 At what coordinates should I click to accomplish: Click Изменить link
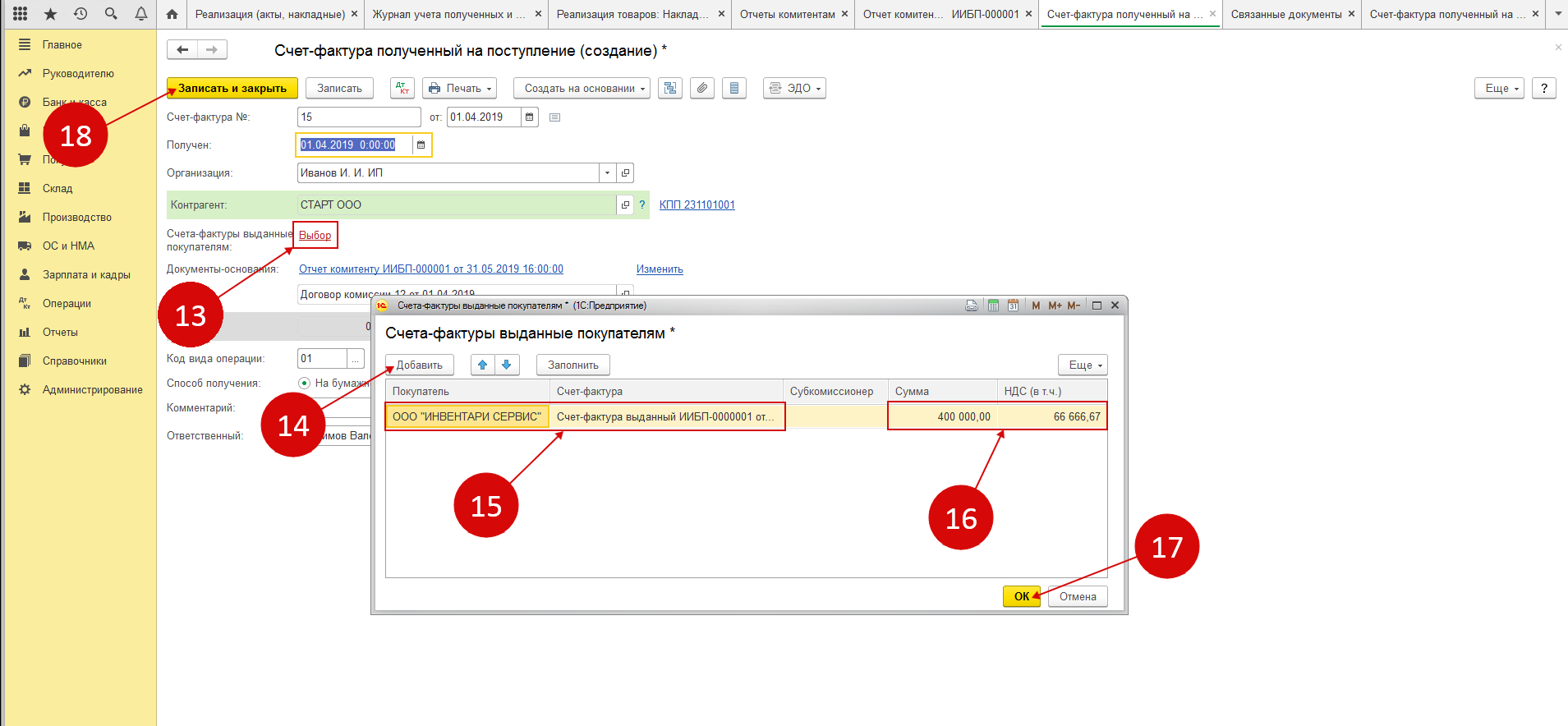click(x=660, y=269)
